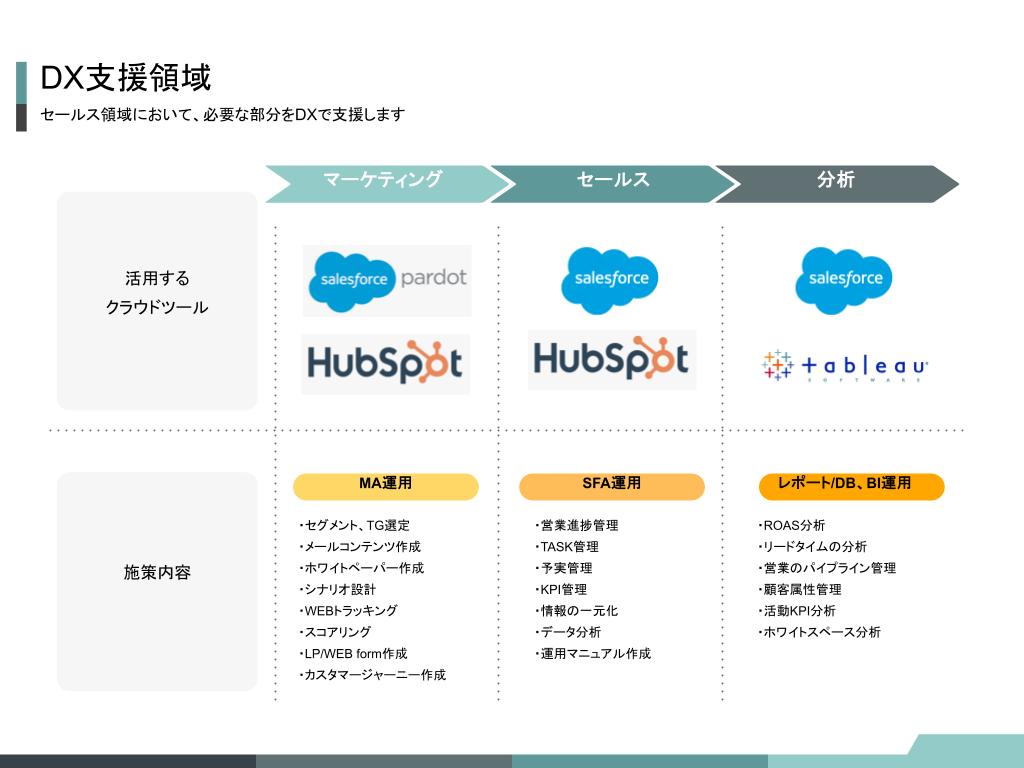Click the KPI管理 bullet
Image resolution: width=1024 pixels, height=768 pixels.
point(561,589)
